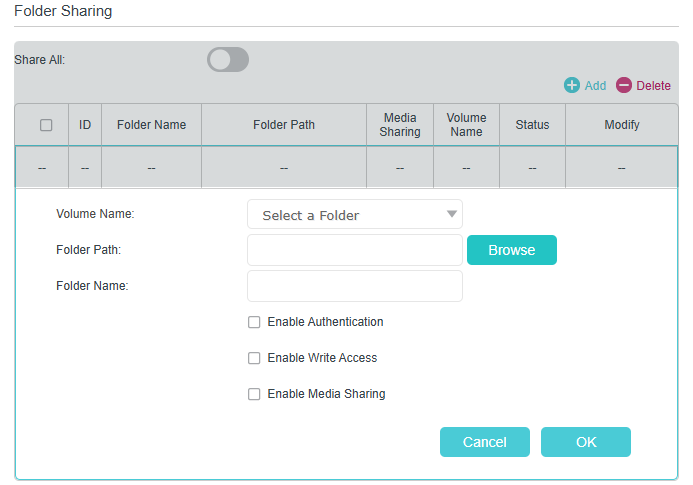The width and height of the screenshot is (693, 485).
Task: Click the Status column header
Action: [532, 125]
